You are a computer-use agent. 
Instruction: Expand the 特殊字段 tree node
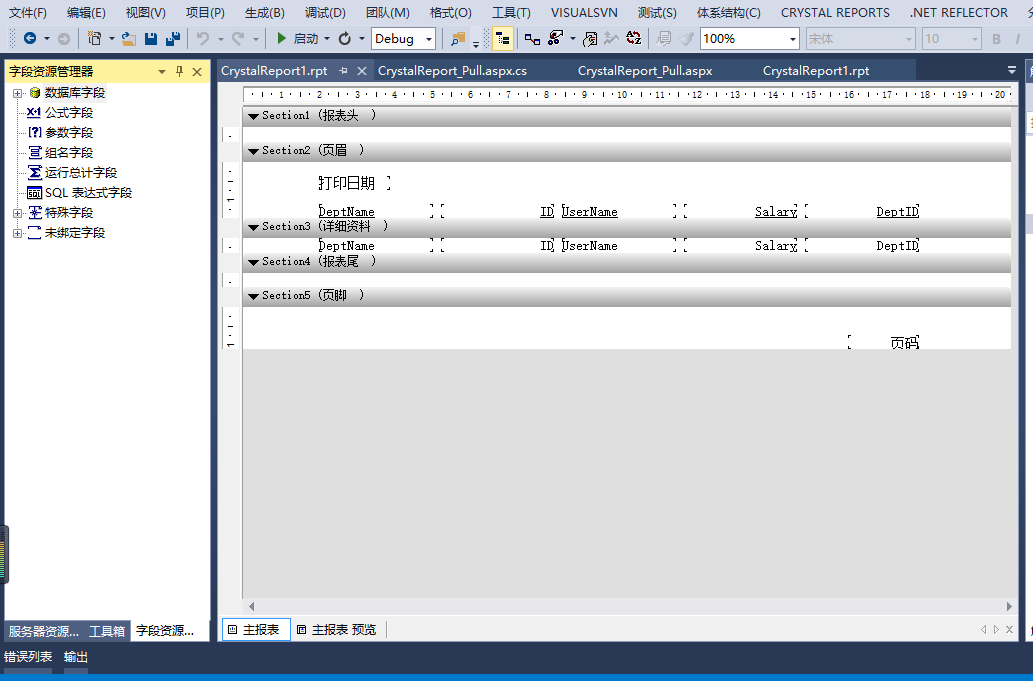point(17,213)
